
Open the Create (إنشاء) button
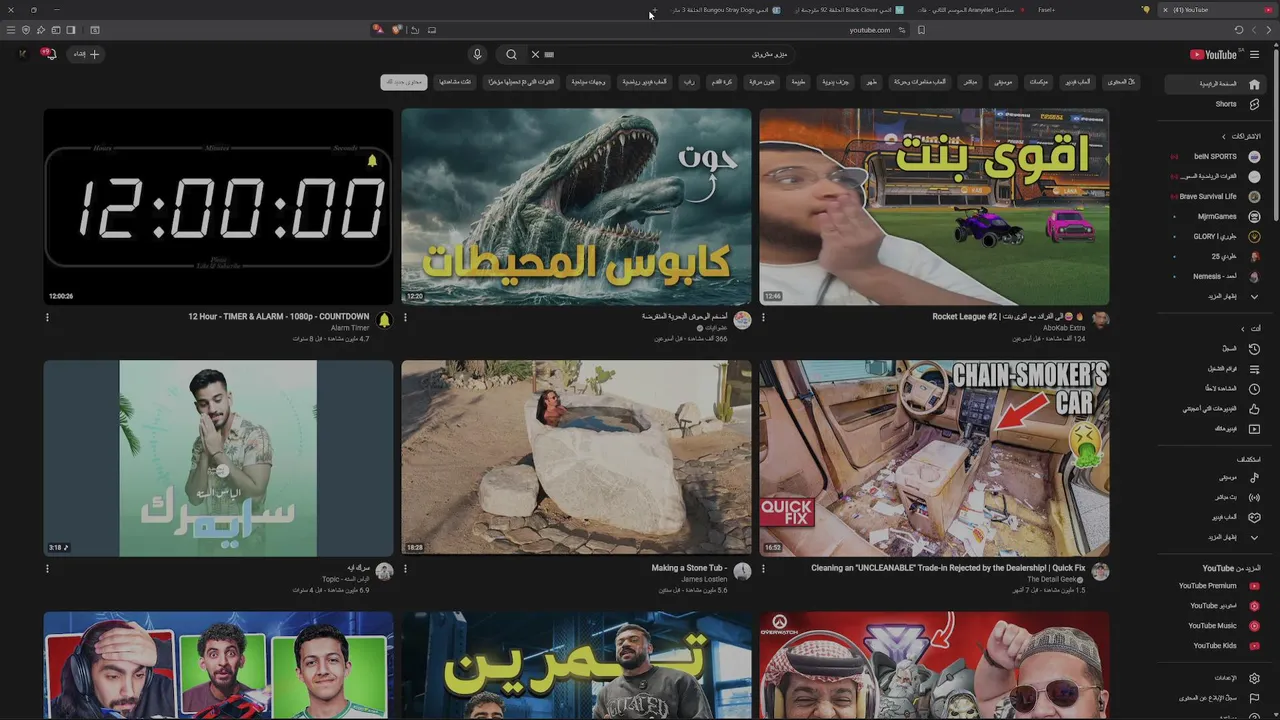click(86, 54)
